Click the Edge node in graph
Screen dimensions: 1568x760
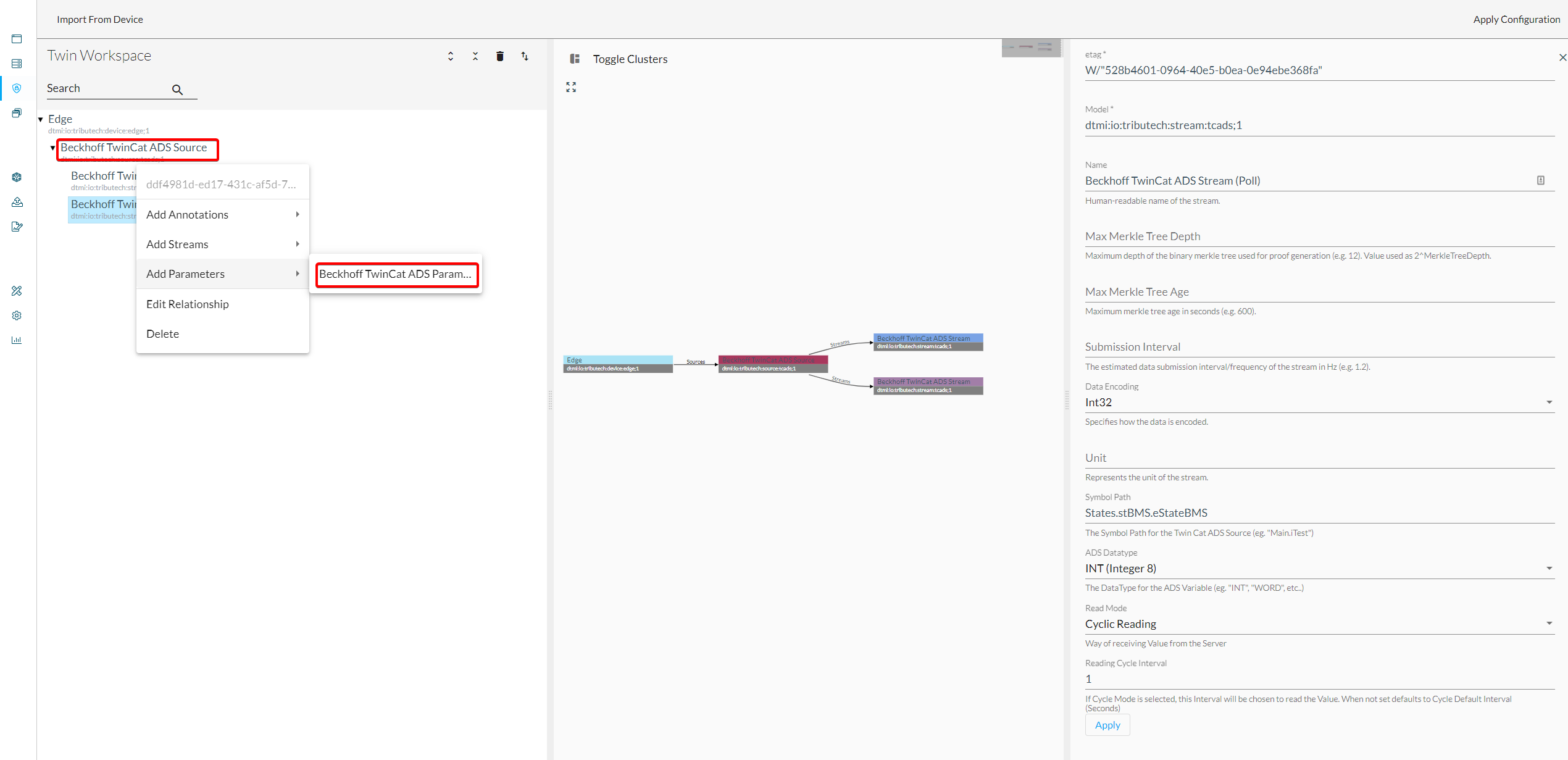618,364
